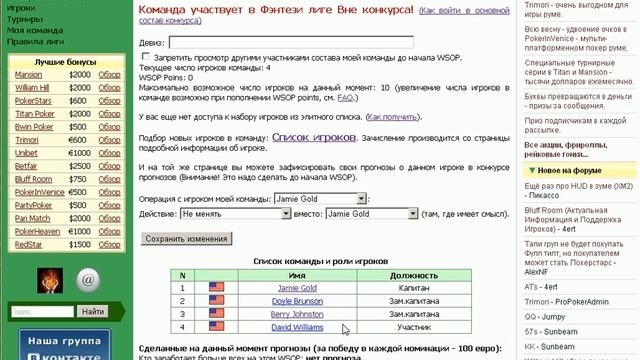Screen dimensions: 640x360
Task: Click the Капитан role cell
Action: tap(414, 288)
